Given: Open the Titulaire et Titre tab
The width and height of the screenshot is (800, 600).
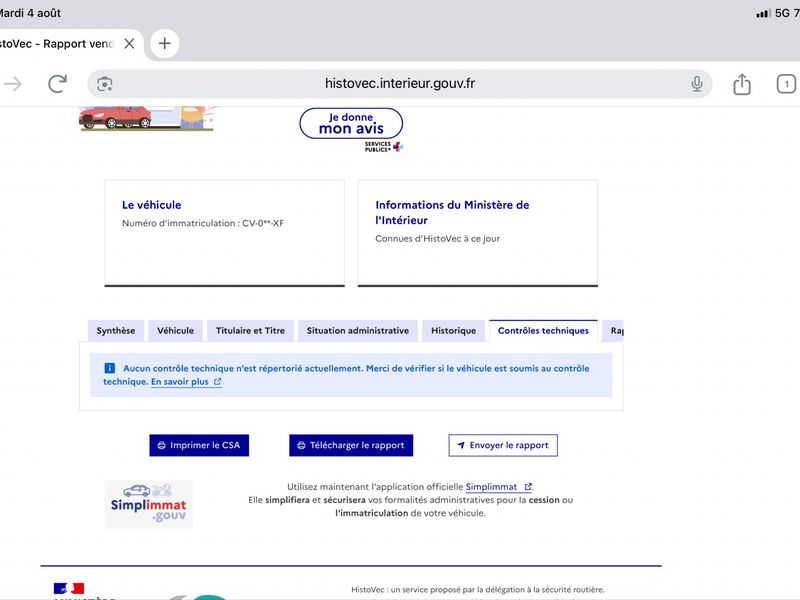Looking at the screenshot, I should coord(250,331).
